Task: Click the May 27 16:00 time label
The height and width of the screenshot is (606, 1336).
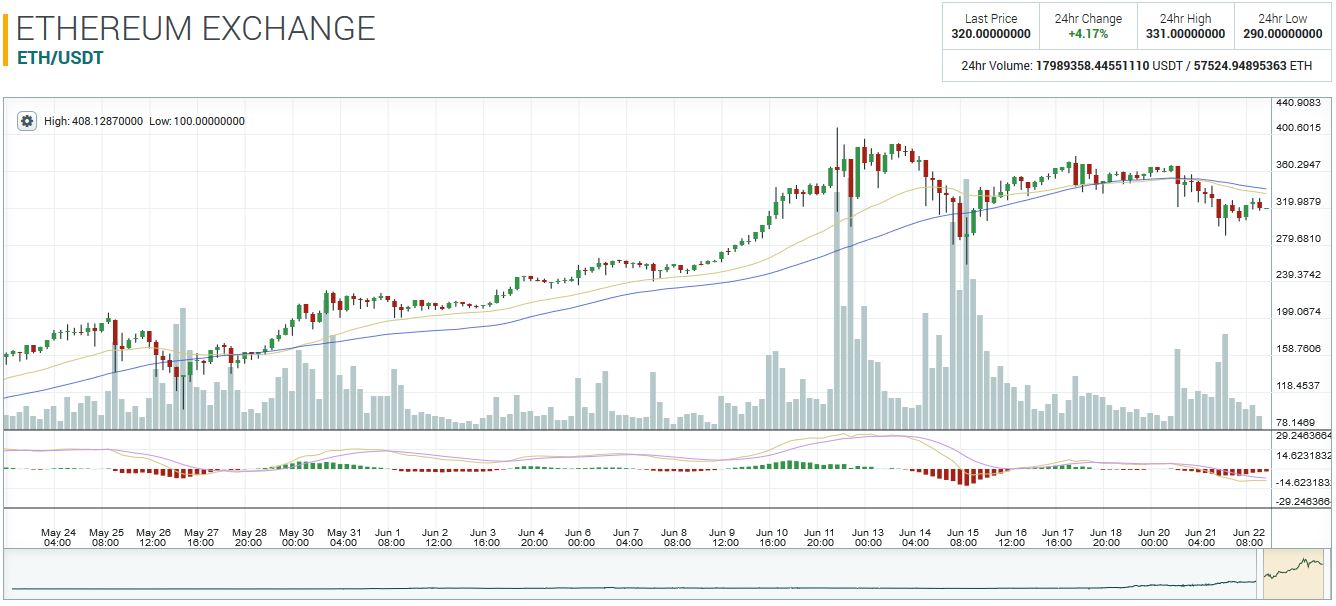Action: [201, 537]
